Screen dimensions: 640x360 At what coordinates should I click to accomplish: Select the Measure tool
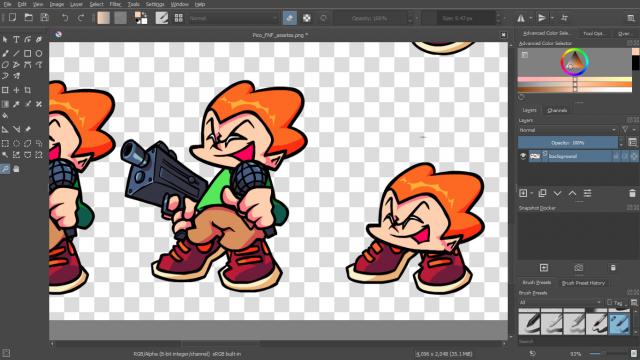point(16,129)
